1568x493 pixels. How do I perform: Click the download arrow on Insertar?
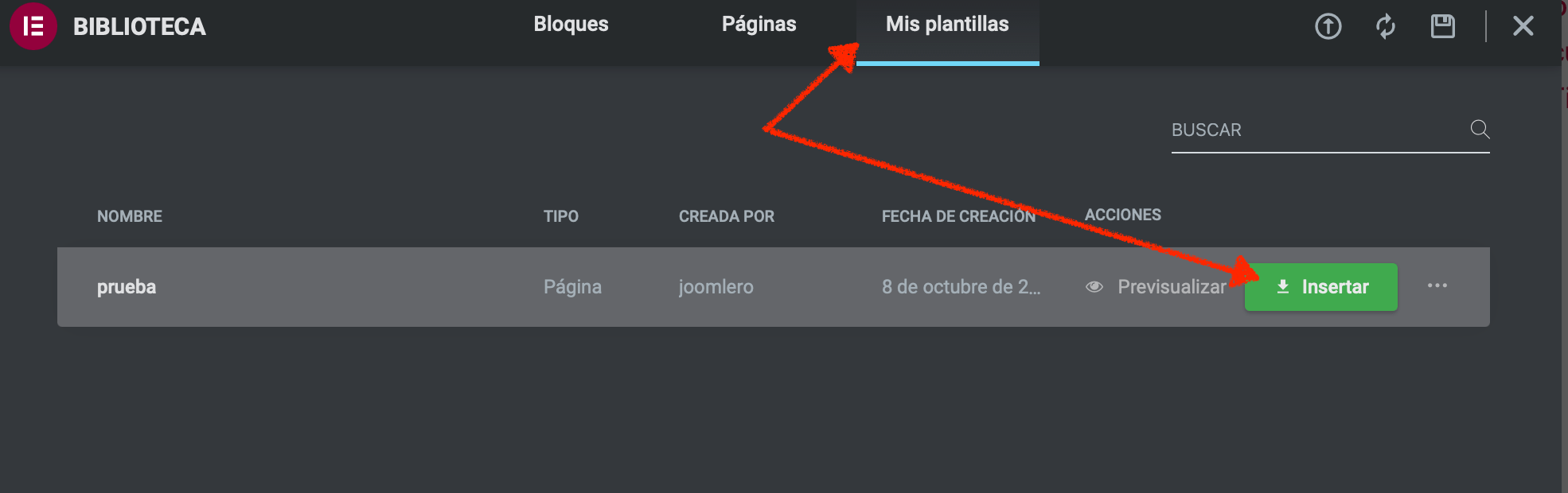(x=1283, y=287)
